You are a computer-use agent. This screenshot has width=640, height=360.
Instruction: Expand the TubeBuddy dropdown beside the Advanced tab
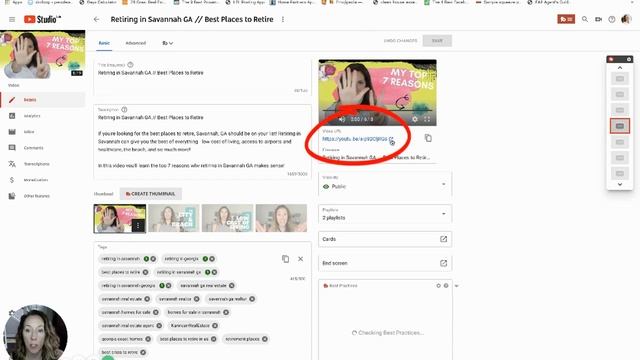(x=167, y=43)
